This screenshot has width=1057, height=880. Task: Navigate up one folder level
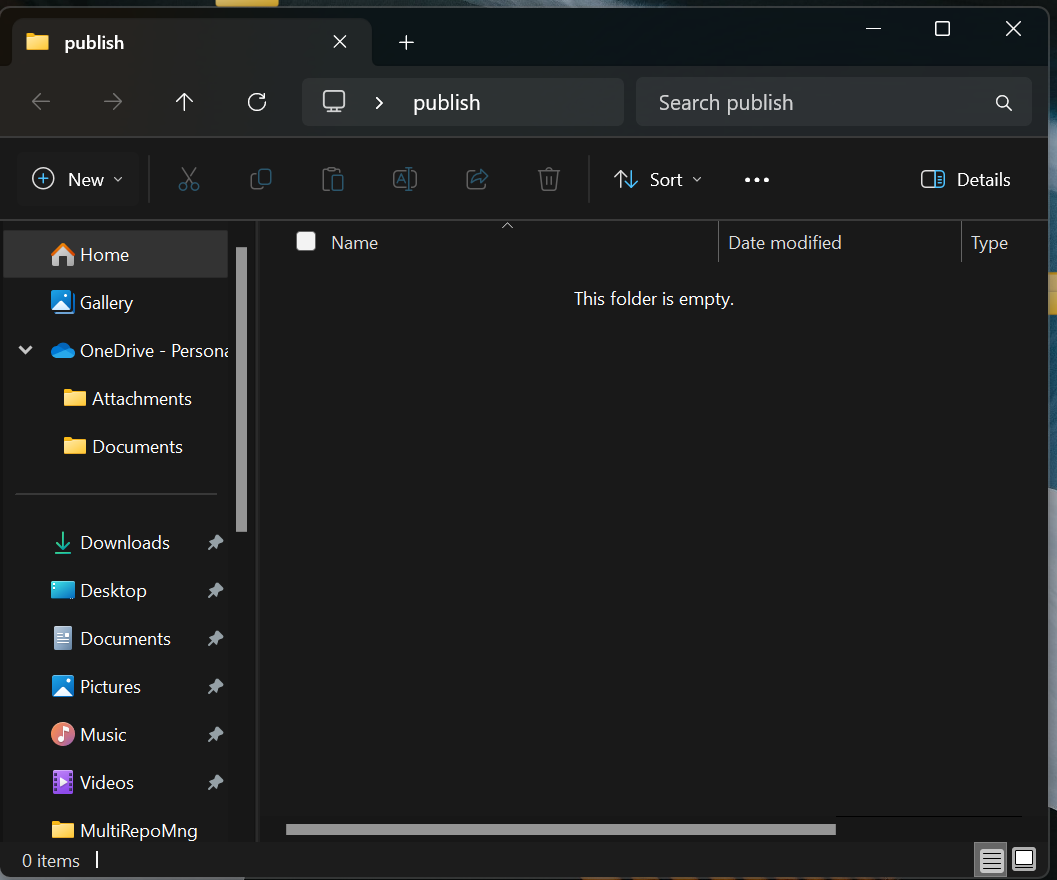coord(184,101)
